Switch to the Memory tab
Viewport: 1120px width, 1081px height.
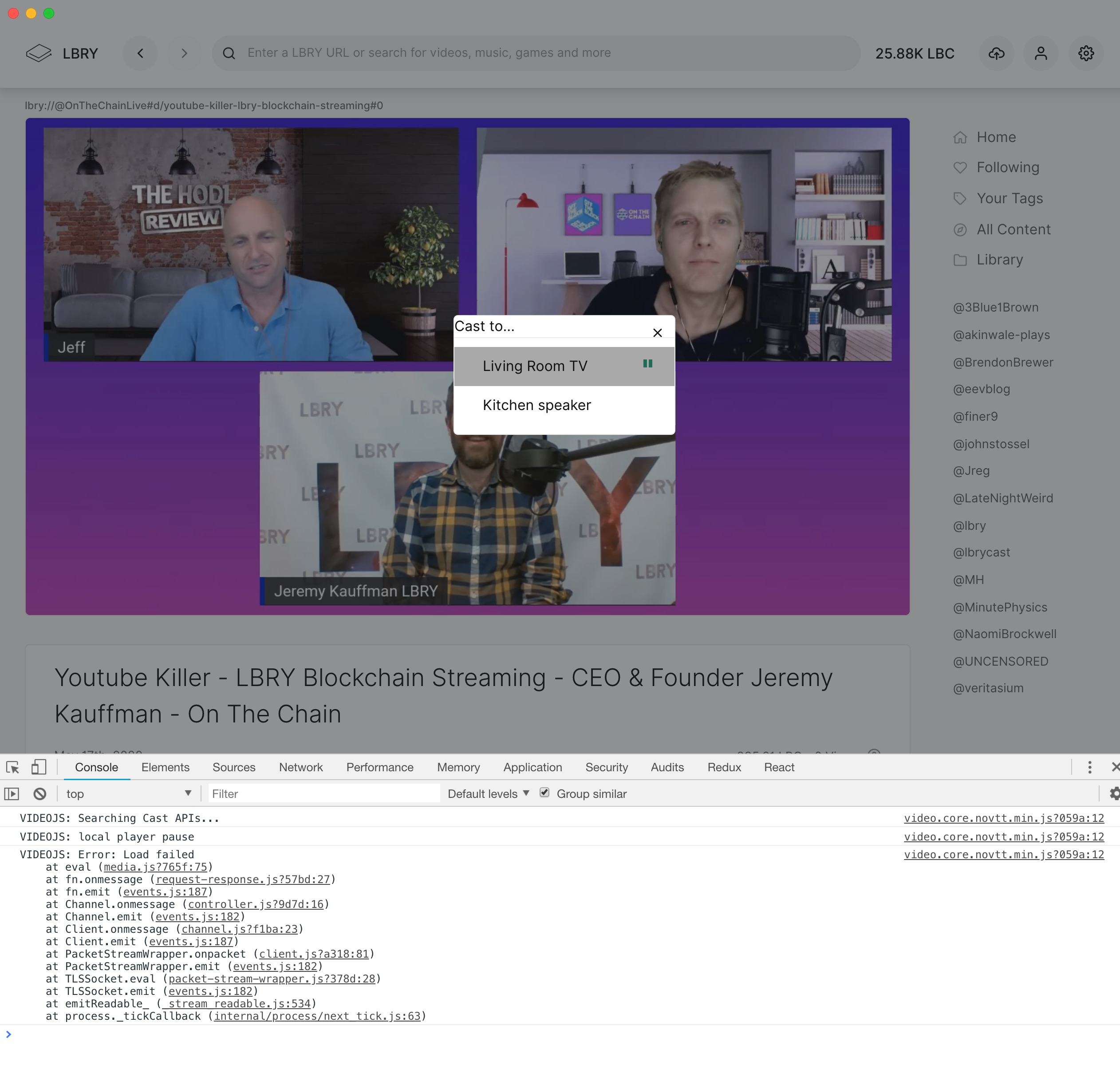(458, 767)
